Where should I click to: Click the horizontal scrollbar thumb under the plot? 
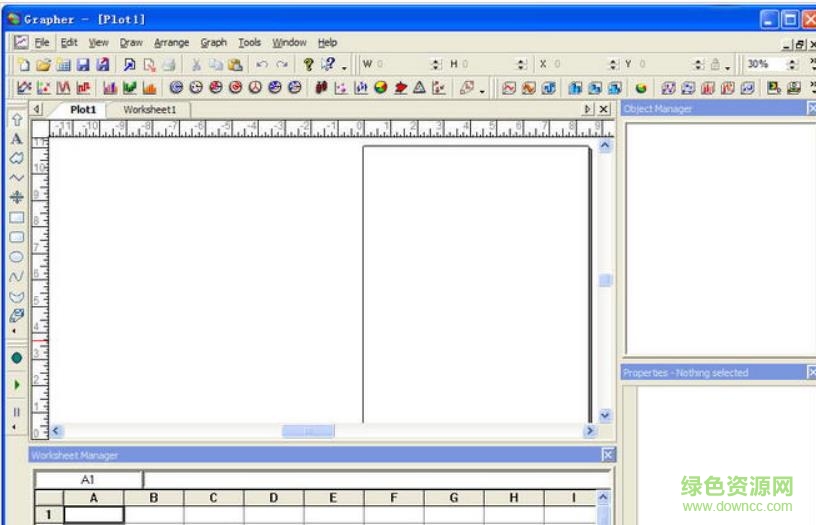[x=307, y=431]
